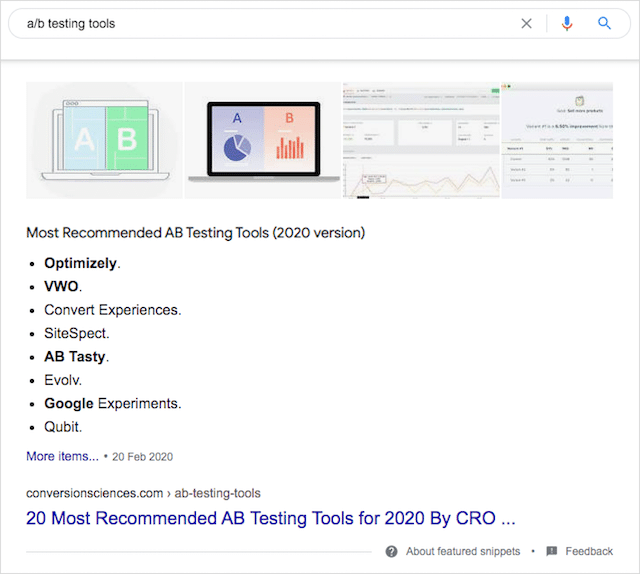Click the Most Recommended AB Testing Tools heading

(x=195, y=233)
